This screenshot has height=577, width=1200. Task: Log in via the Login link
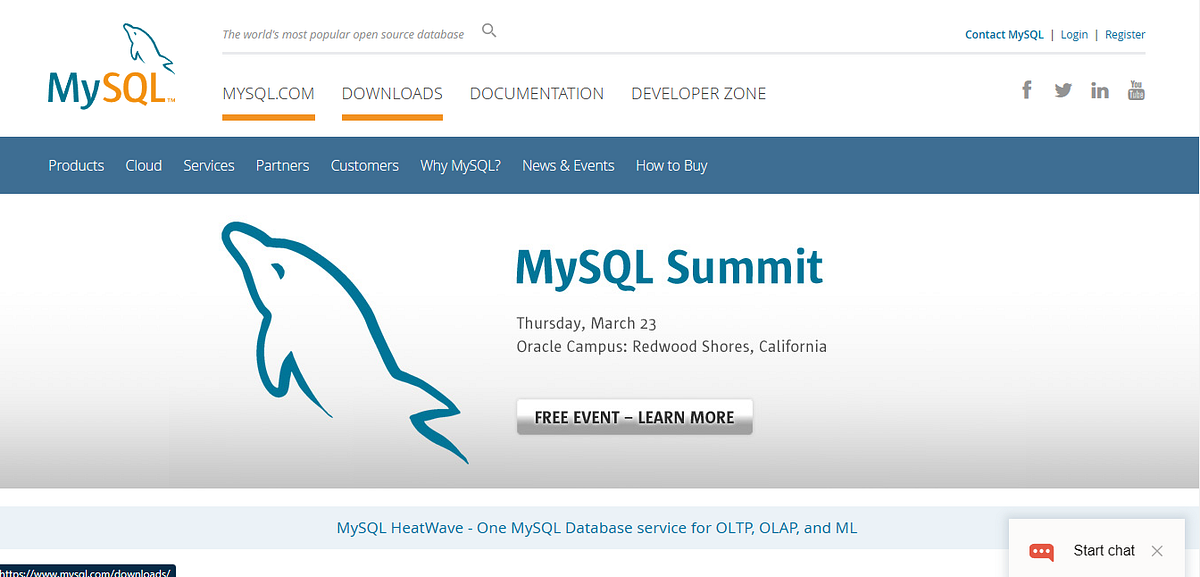point(1074,34)
